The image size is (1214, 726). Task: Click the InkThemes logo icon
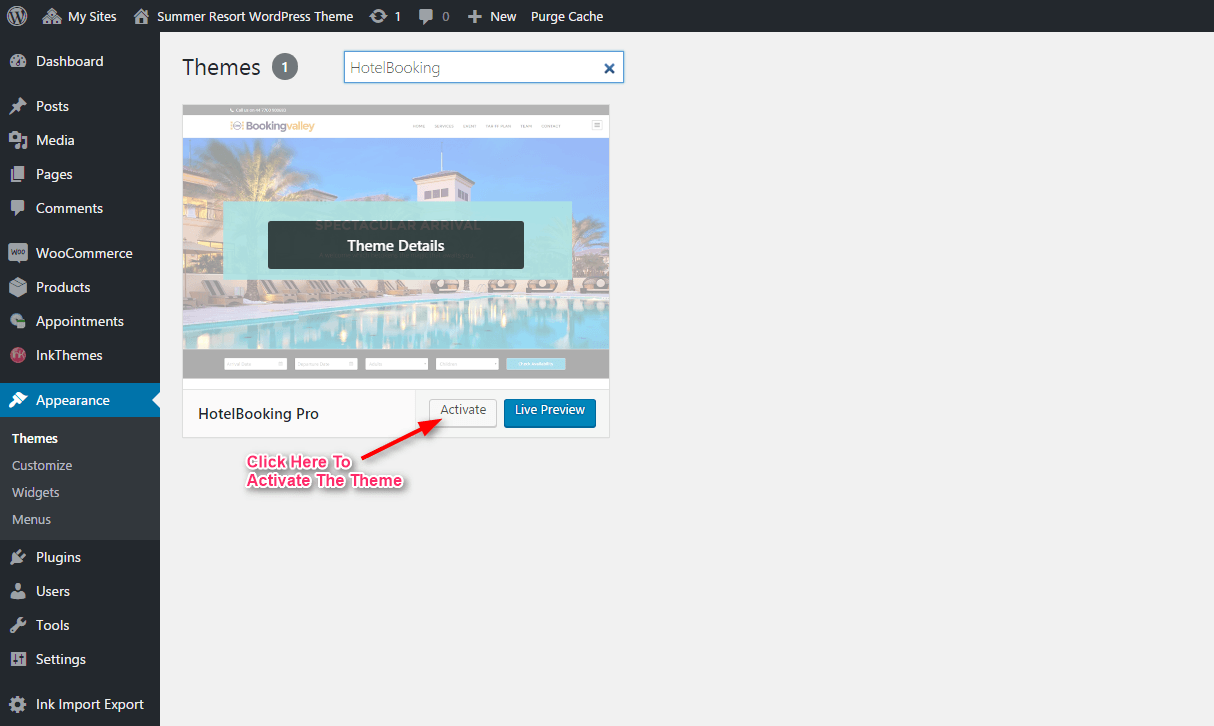[18, 355]
